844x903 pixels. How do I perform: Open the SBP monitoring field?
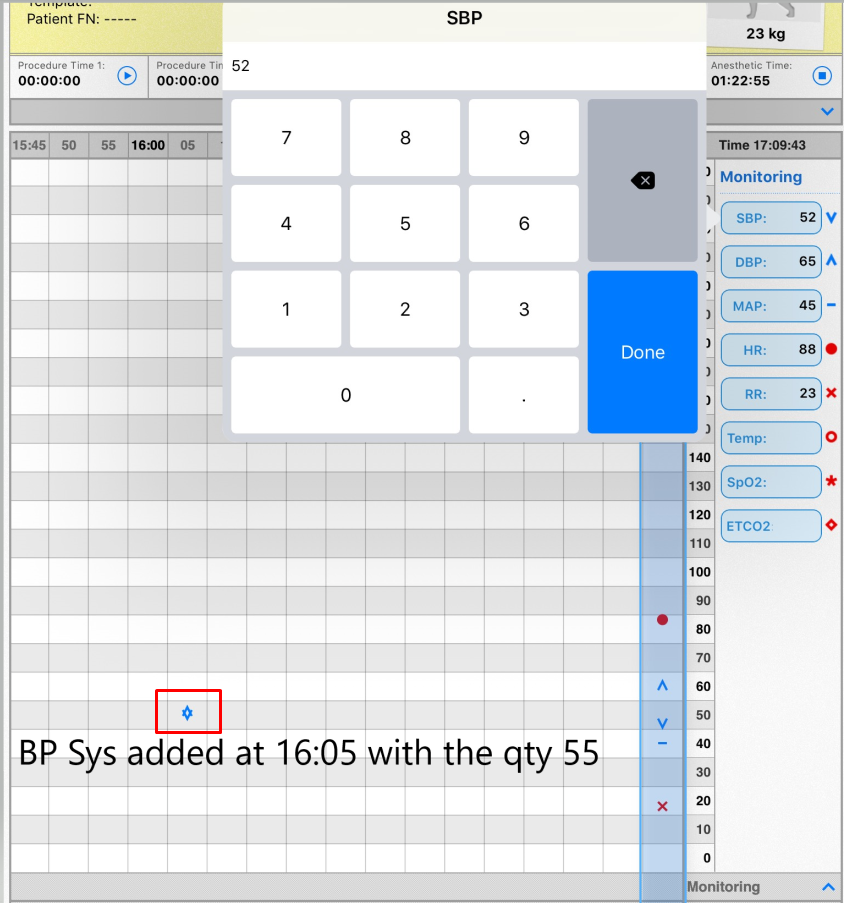pyautogui.click(x=771, y=218)
